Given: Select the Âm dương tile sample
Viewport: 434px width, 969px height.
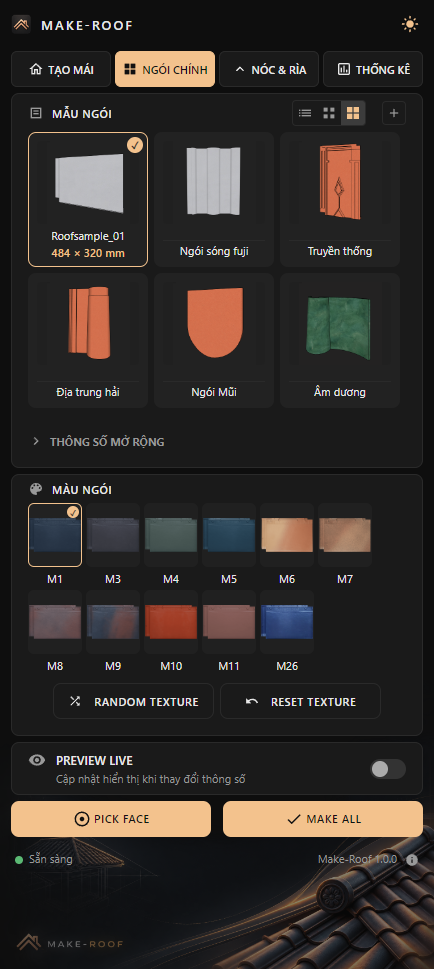Looking at the screenshot, I should (x=340, y=341).
